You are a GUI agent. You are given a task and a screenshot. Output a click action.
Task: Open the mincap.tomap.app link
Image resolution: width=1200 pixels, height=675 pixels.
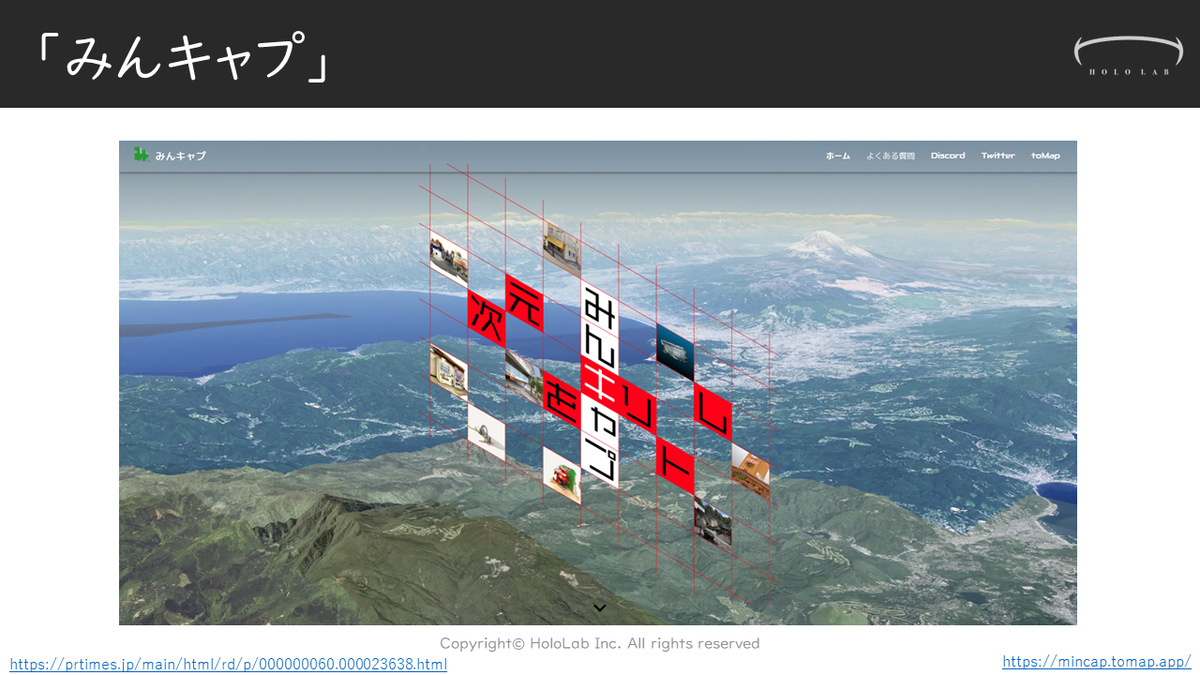point(1097,662)
